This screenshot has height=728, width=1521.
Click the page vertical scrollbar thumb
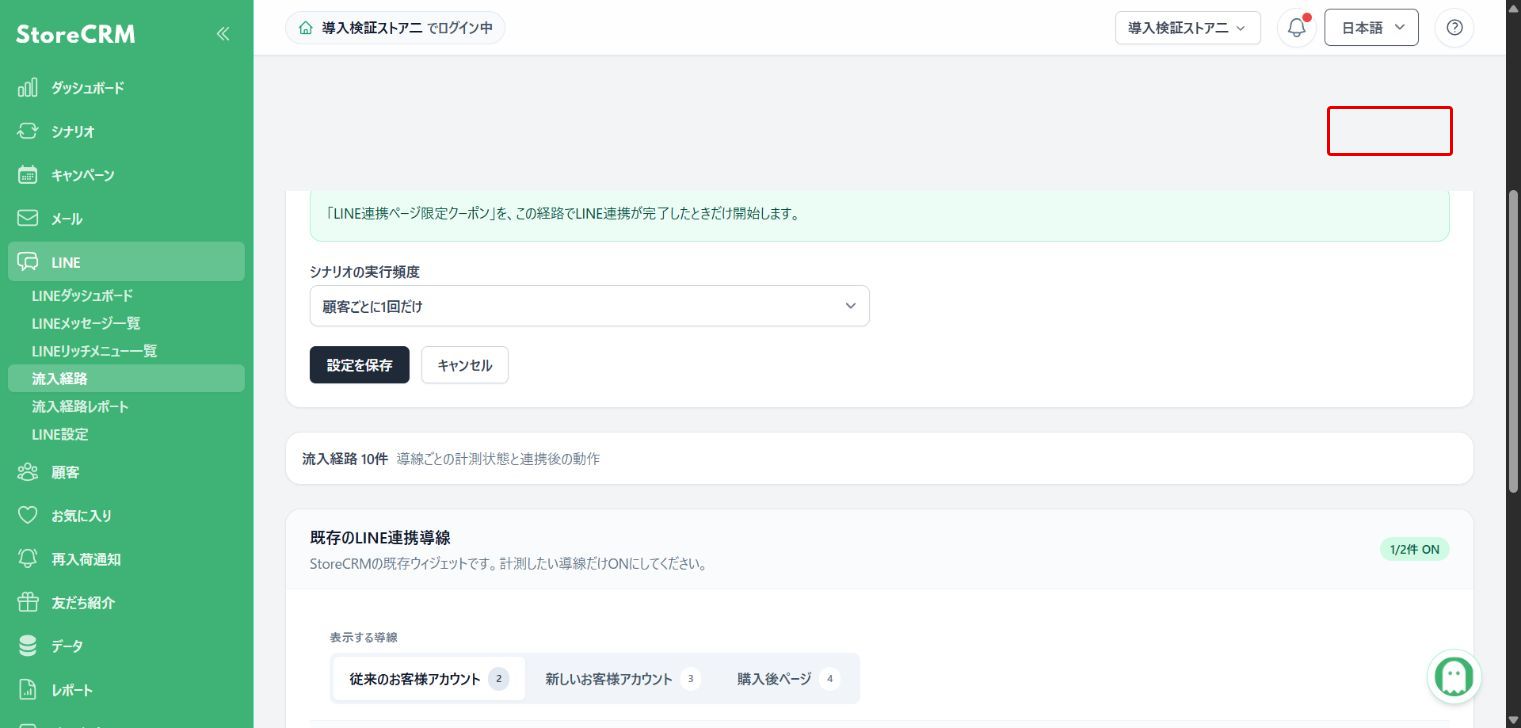tap(1513, 340)
